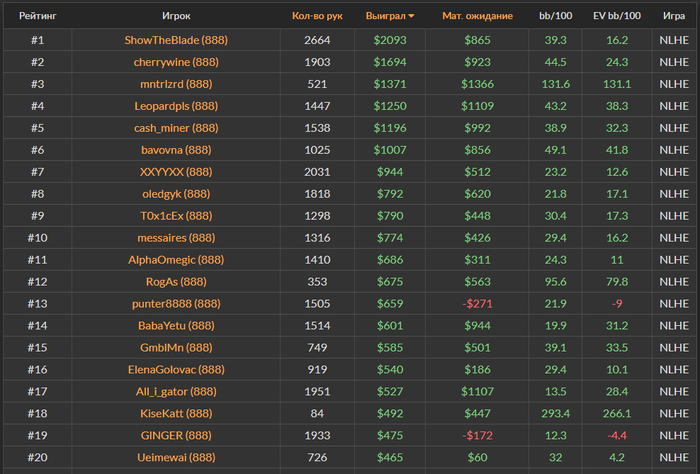The image size is (700, 474).
Task: Open Leopardpls (888) player page
Action: 176,106
